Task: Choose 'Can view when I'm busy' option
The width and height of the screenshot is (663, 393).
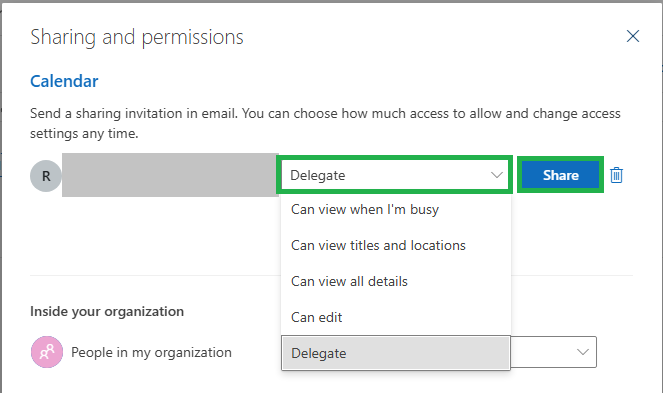Action: coord(396,209)
